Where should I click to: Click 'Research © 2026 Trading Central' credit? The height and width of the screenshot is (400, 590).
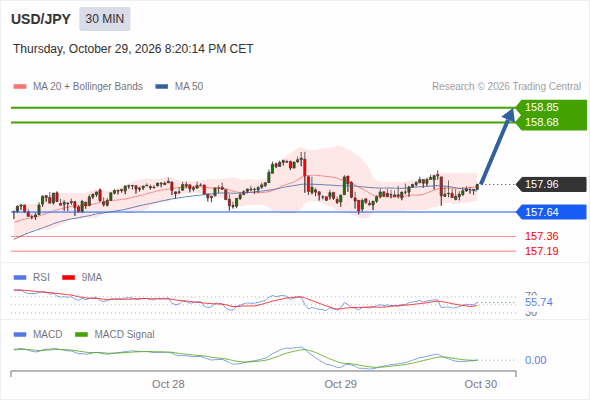click(x=506, y=87)
